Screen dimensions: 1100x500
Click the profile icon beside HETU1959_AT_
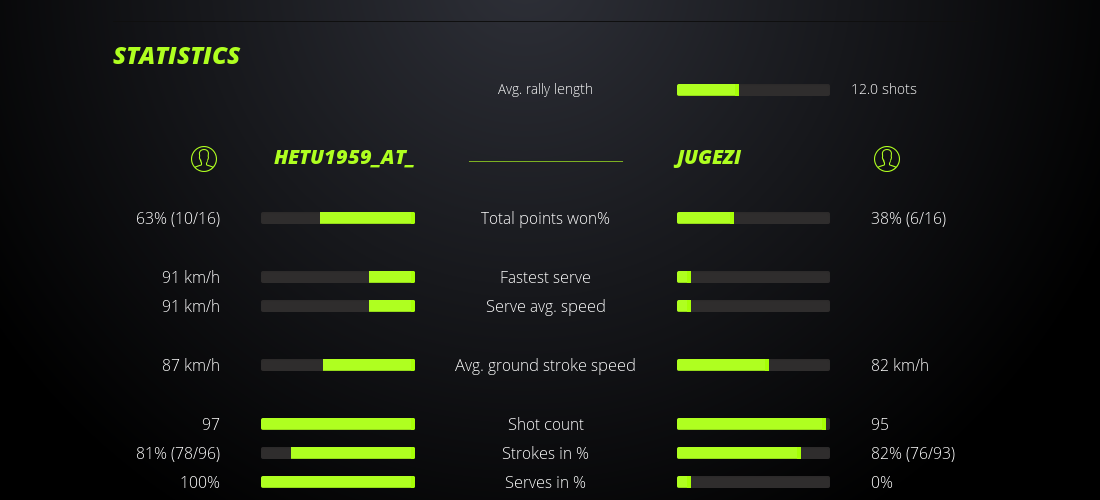pos(204,158)
